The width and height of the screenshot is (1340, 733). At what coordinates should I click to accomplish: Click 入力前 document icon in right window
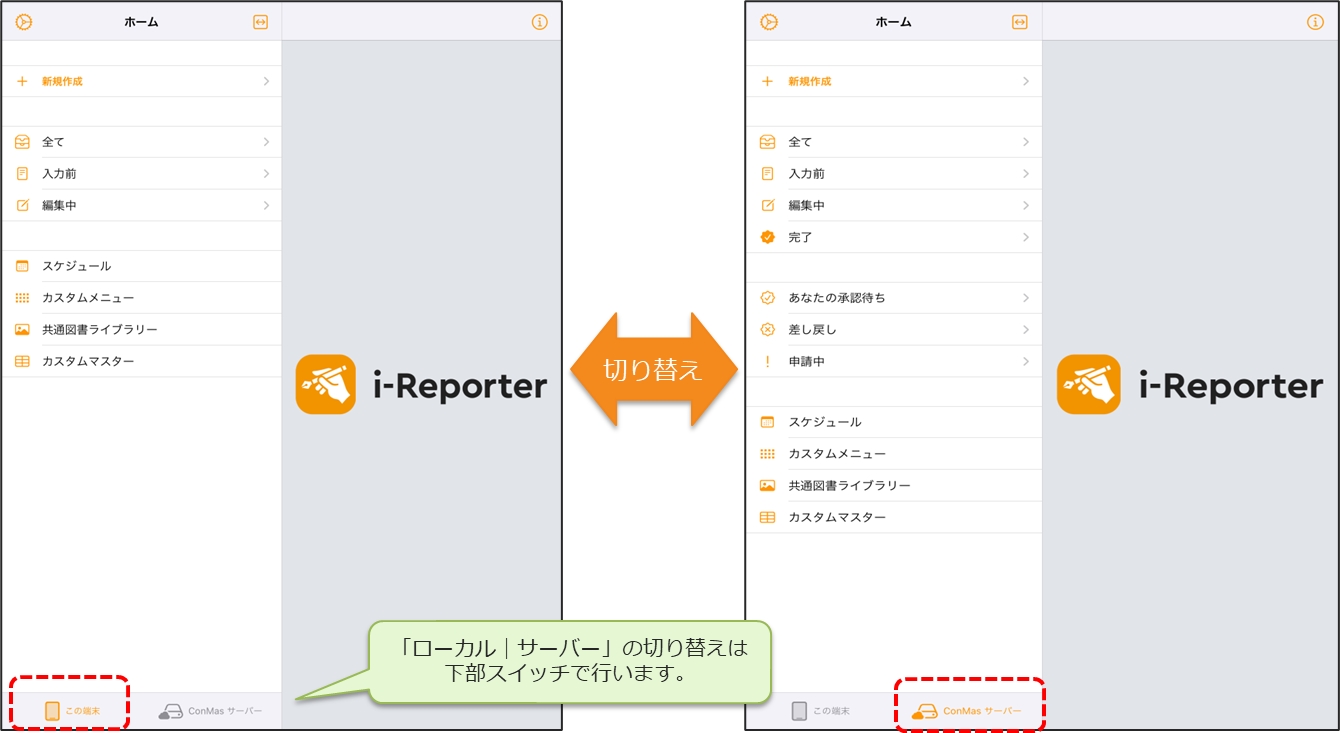(x=768, y=174)
